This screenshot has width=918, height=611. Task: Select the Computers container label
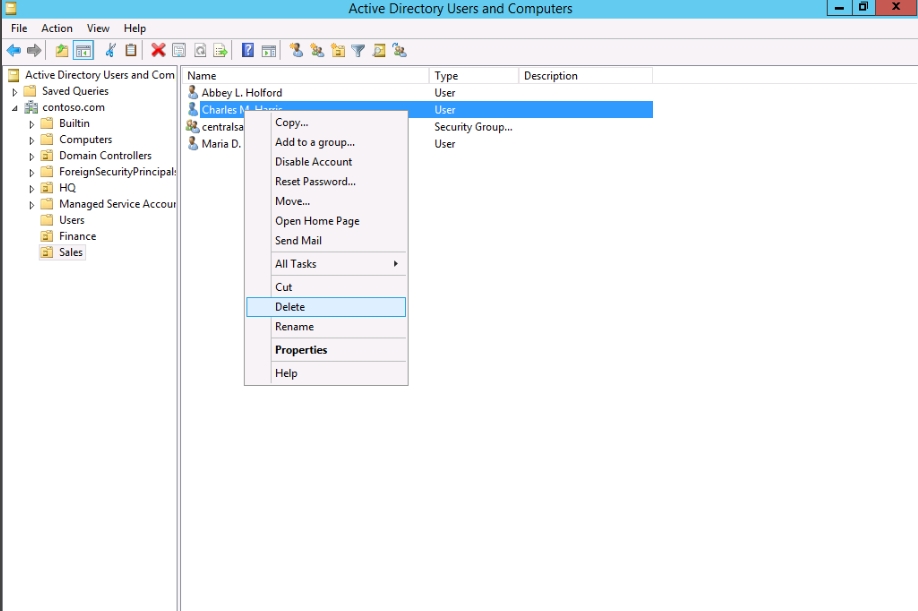[x=85, y=139]
